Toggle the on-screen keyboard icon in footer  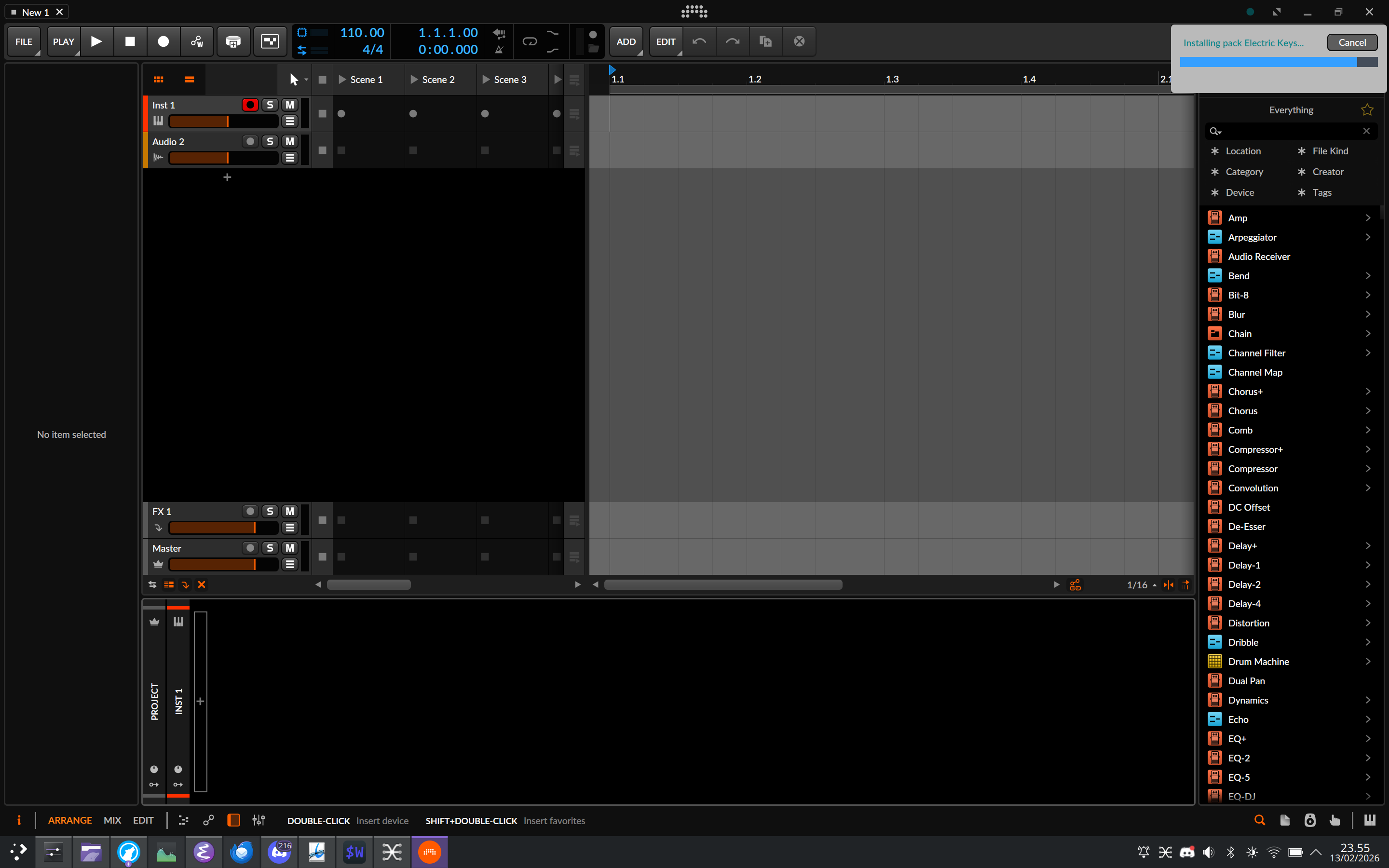pyautogui.click(x=1370, y=820)
